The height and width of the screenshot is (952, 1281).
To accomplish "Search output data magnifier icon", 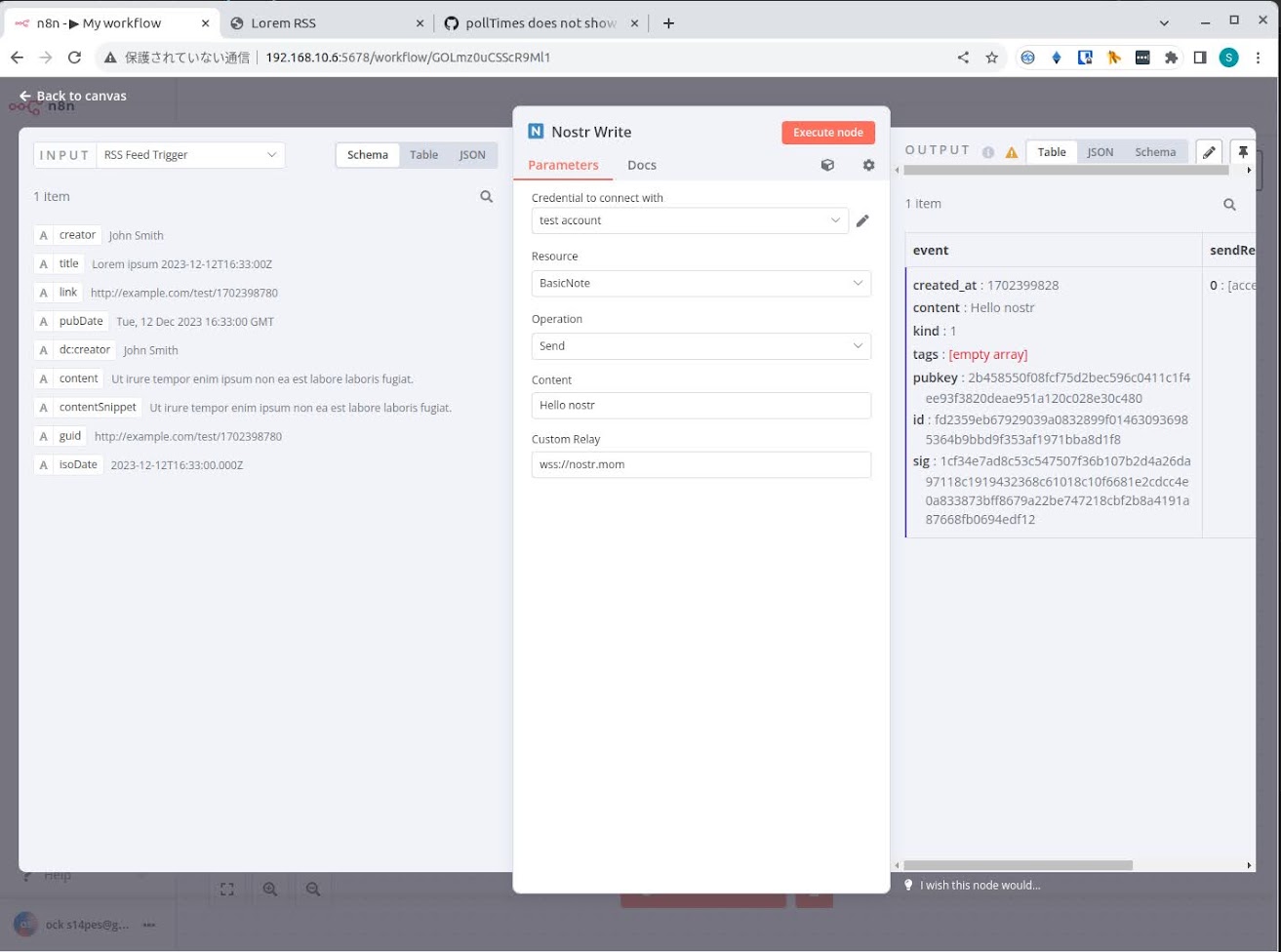I will [x=1229, y=205].
